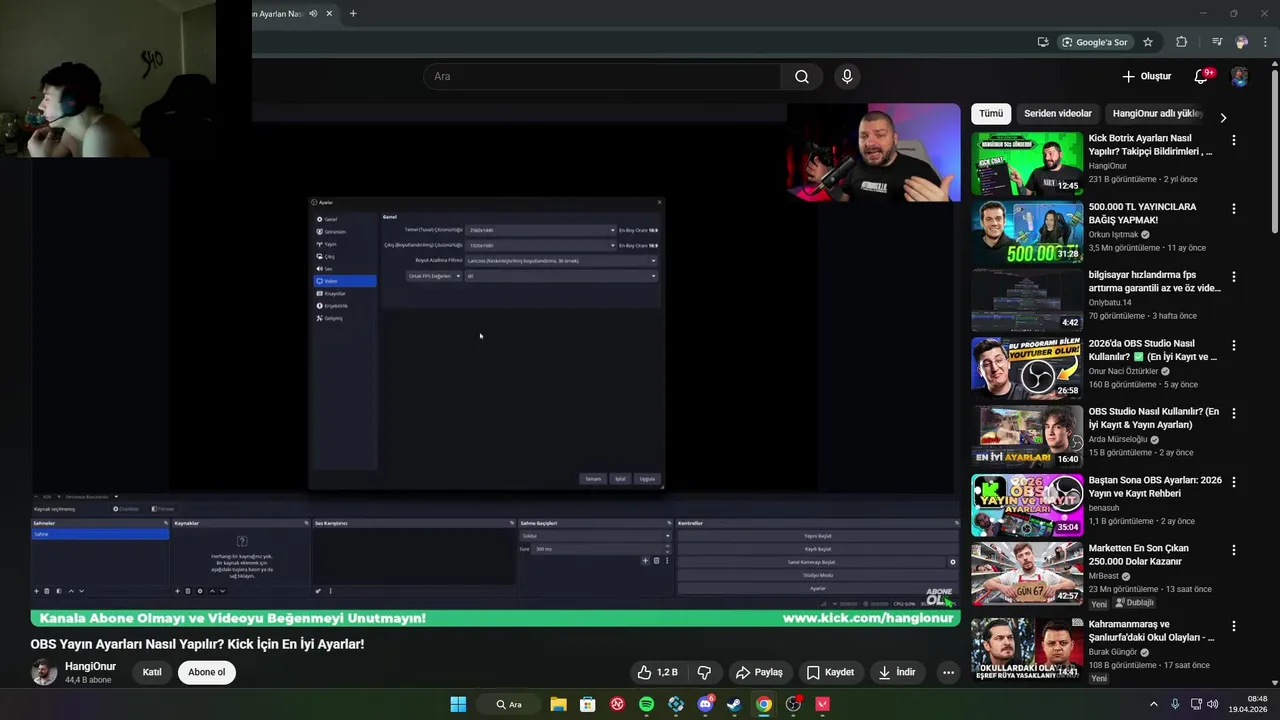Viewport: 1280px width, 720px height.
Task: Open OBS Studio from the taskbar
Action: [793, 704]
